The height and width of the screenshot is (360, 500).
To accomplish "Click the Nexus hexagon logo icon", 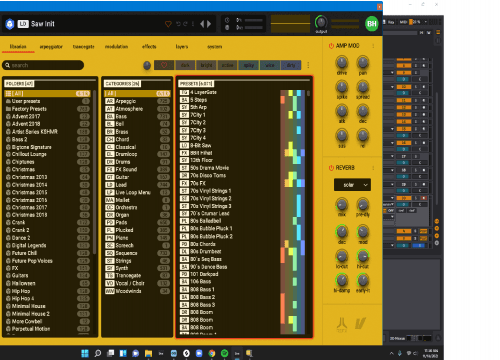I will pos(10,24).
